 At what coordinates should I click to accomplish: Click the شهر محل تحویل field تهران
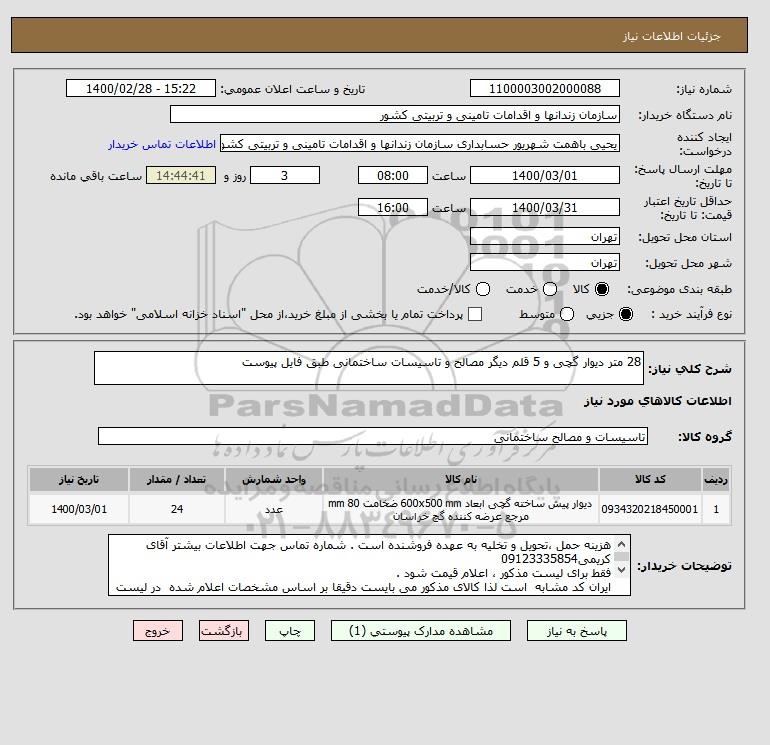pos(545,263)
